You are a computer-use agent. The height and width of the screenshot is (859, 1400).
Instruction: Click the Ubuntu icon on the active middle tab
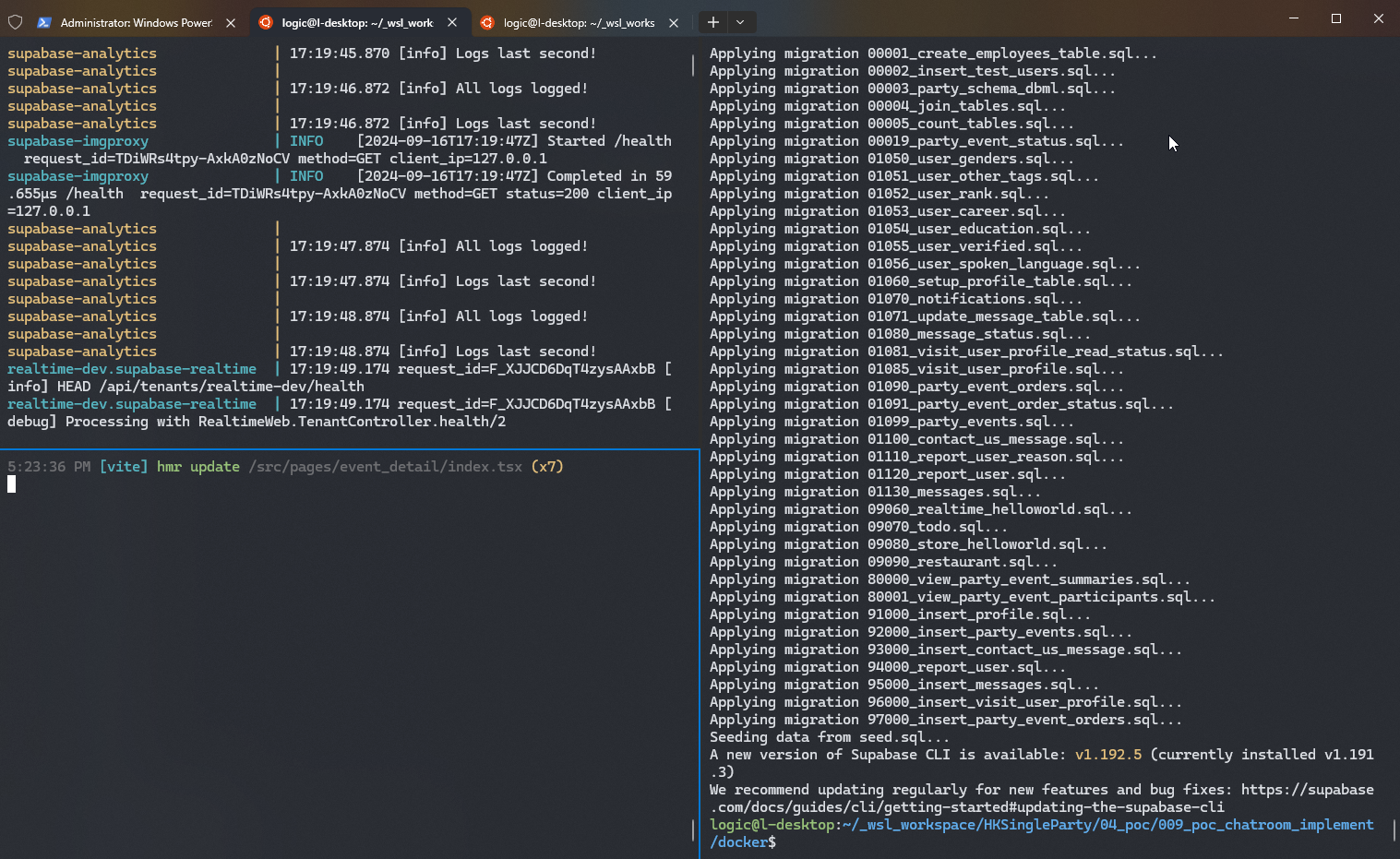click(x=266, y=23)
